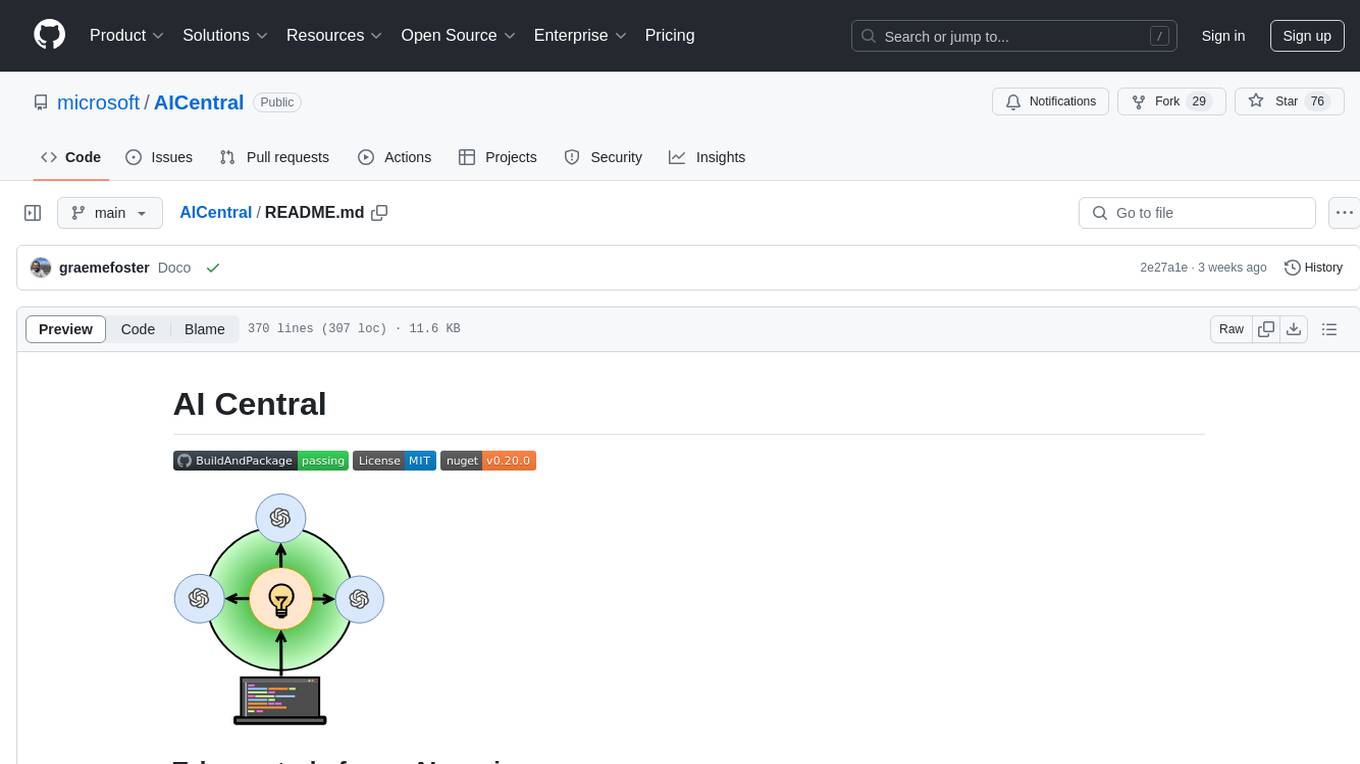The width and height of the screenshot is (1360, 764).
Task: Open the Doco commit message
Action: point(174,268)
